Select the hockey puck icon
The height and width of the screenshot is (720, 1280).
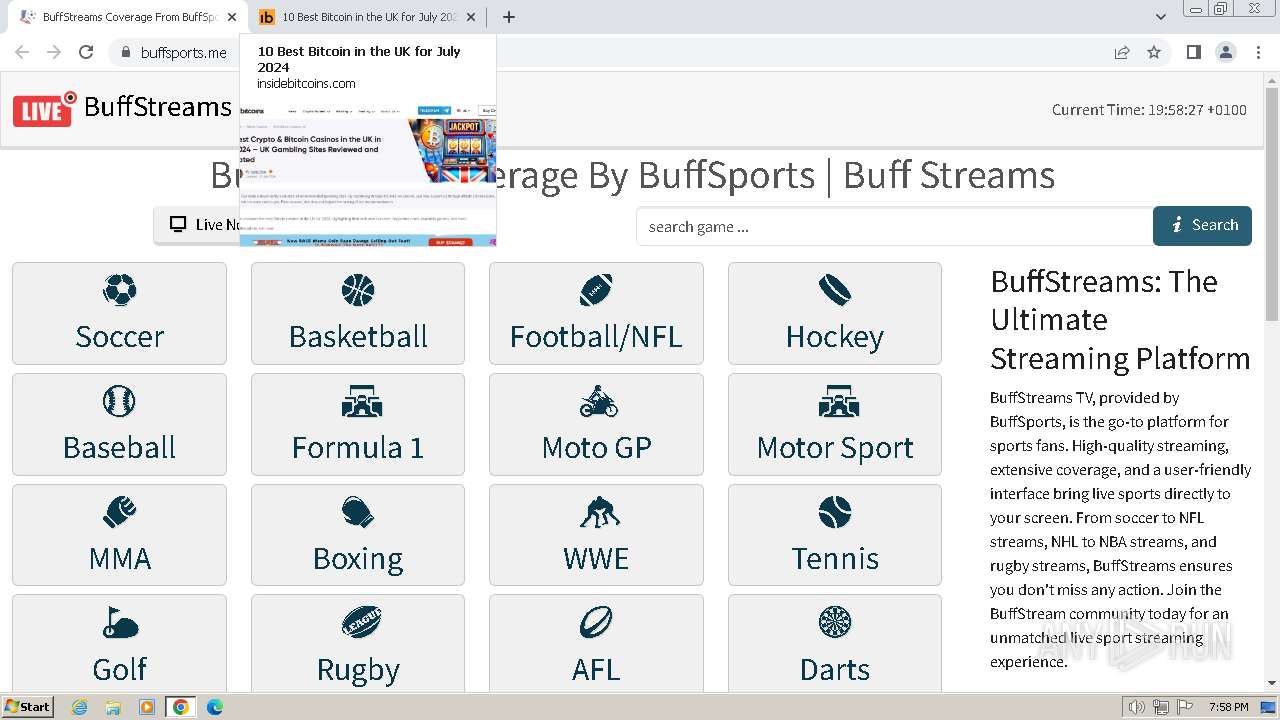click(835, 291)
